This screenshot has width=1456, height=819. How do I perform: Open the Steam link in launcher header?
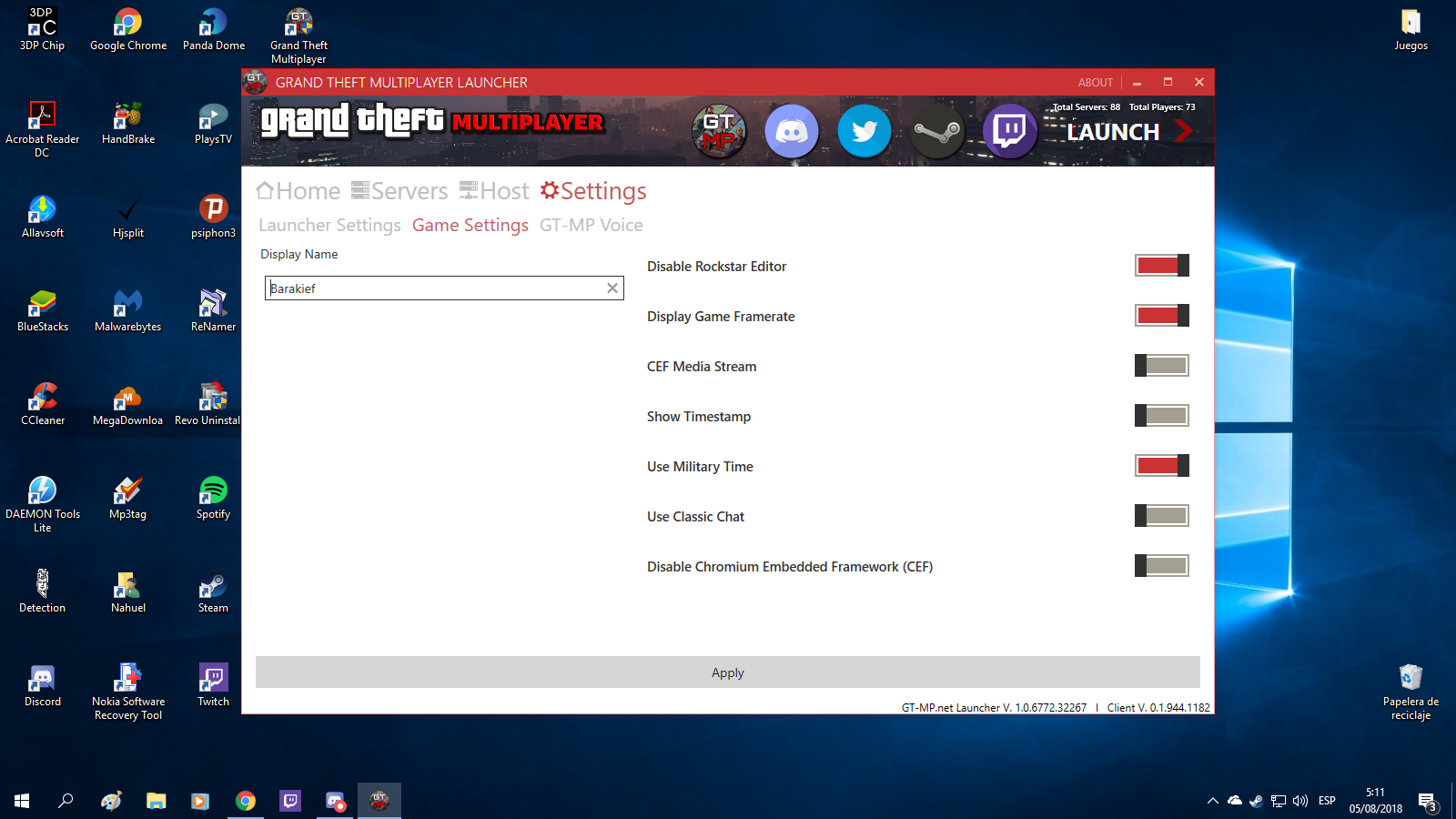(937, 131)
